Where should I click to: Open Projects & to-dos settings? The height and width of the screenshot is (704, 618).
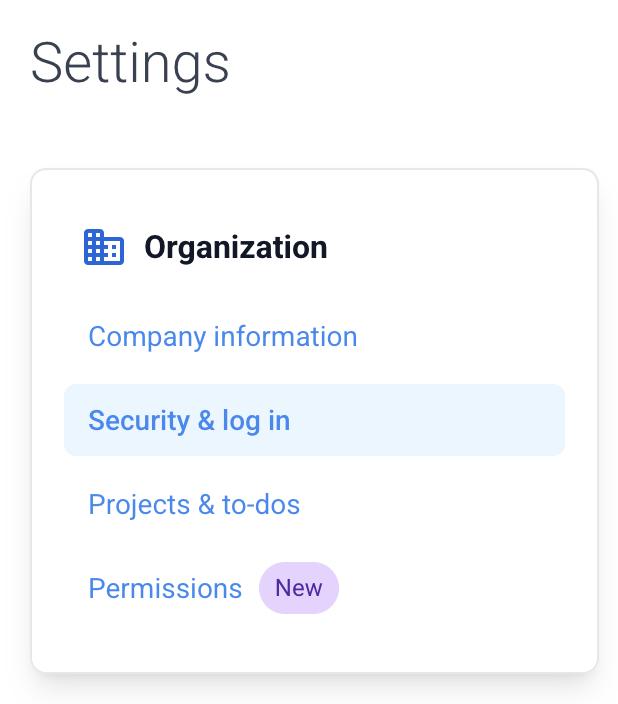(x=194, y=504)
